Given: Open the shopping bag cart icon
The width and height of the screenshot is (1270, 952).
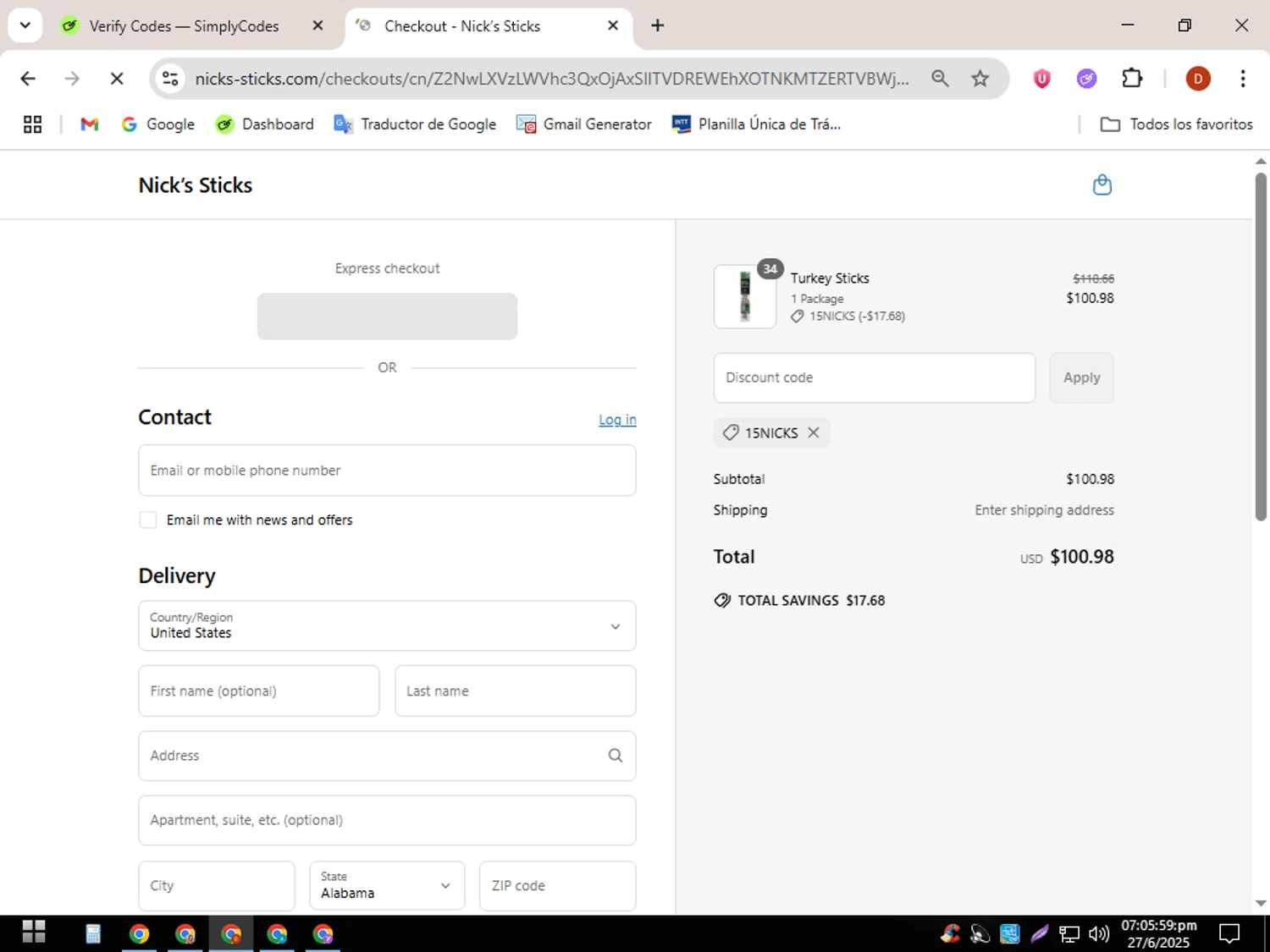Looking at the screenshot, I should click(1102, 184).
